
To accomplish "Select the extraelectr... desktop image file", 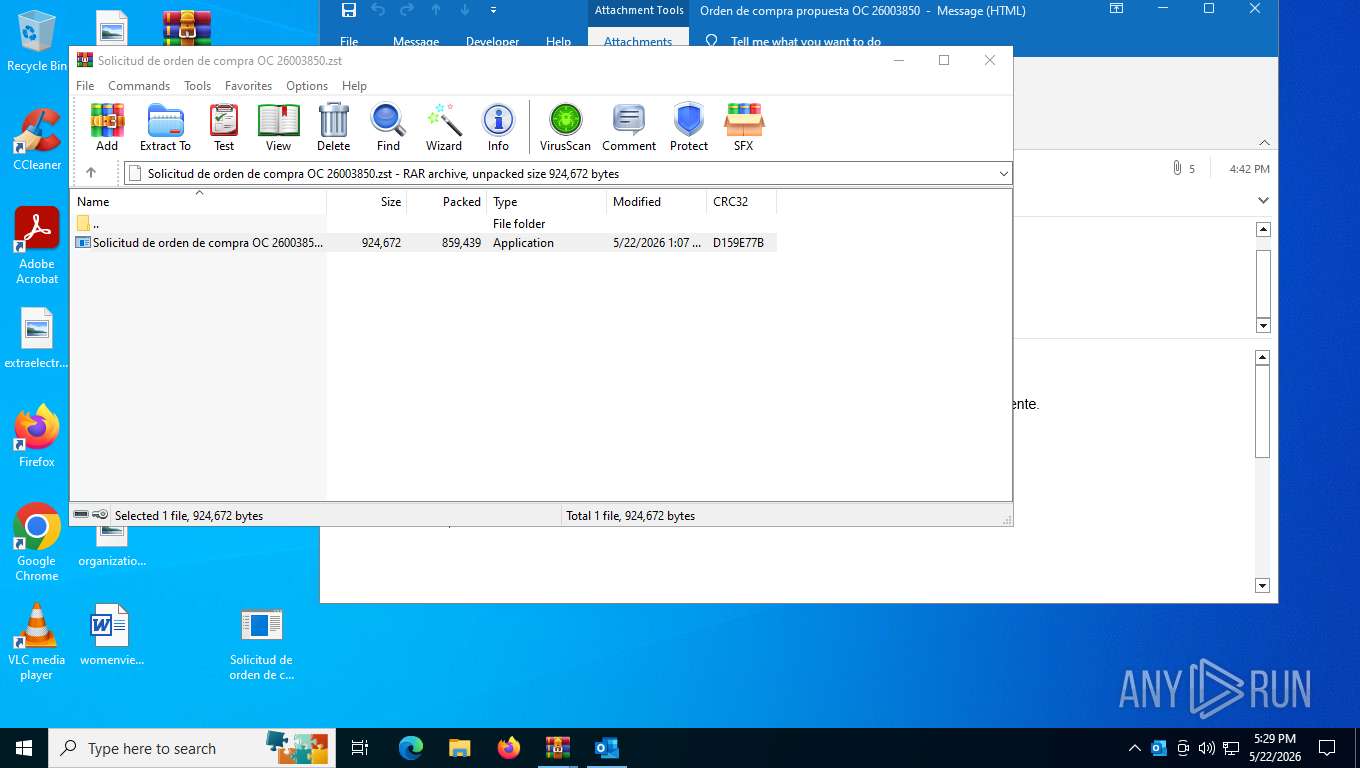I will pyautogui.click(x=37, y=338).
